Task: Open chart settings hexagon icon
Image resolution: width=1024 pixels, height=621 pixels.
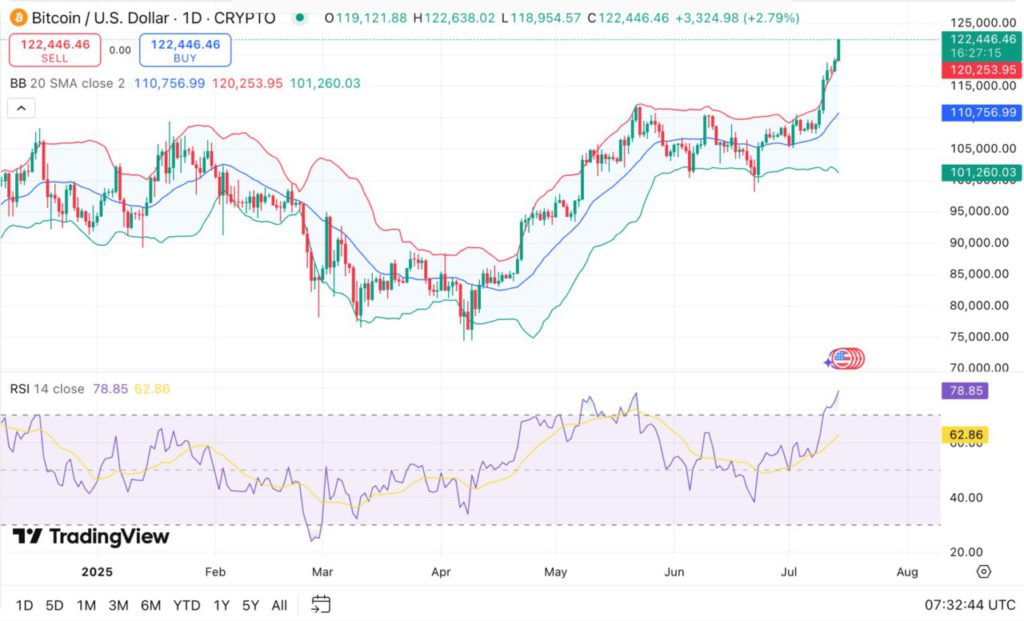Action: point(983,572)
